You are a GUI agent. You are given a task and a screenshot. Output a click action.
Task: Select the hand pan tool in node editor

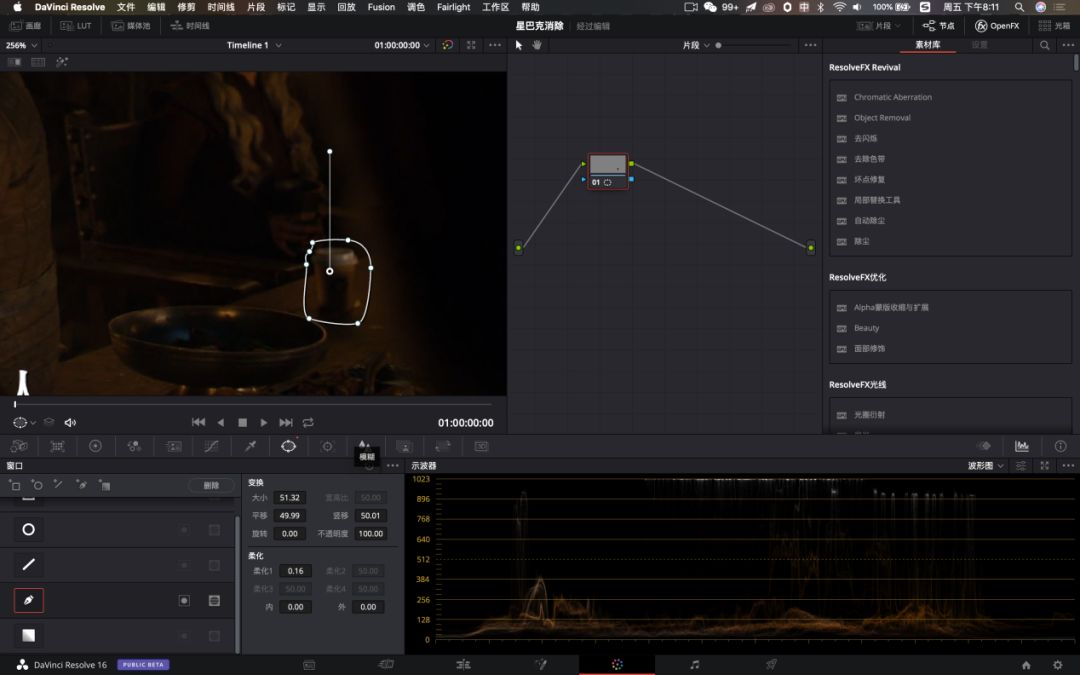coord(537,45)
